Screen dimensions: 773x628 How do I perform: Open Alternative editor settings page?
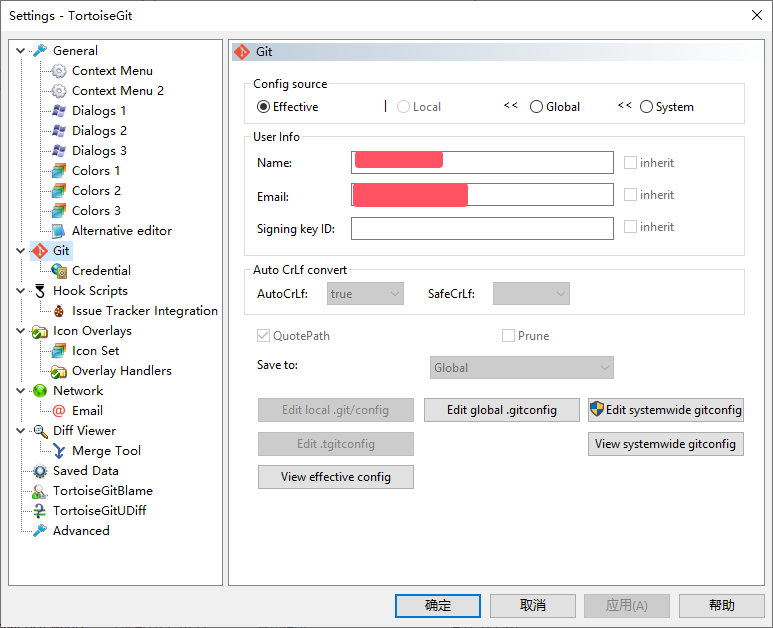click(x=122, y=231)
